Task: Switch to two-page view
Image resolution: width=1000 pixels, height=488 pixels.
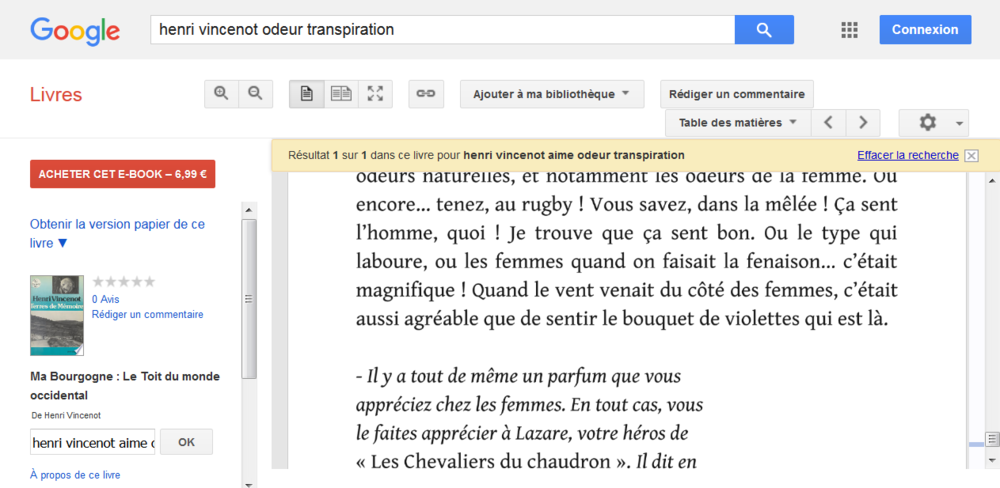Action: click(341, 94)
